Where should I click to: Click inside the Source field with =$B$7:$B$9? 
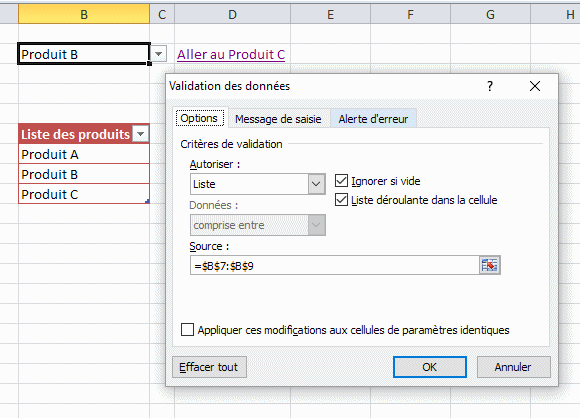(334, 265)
